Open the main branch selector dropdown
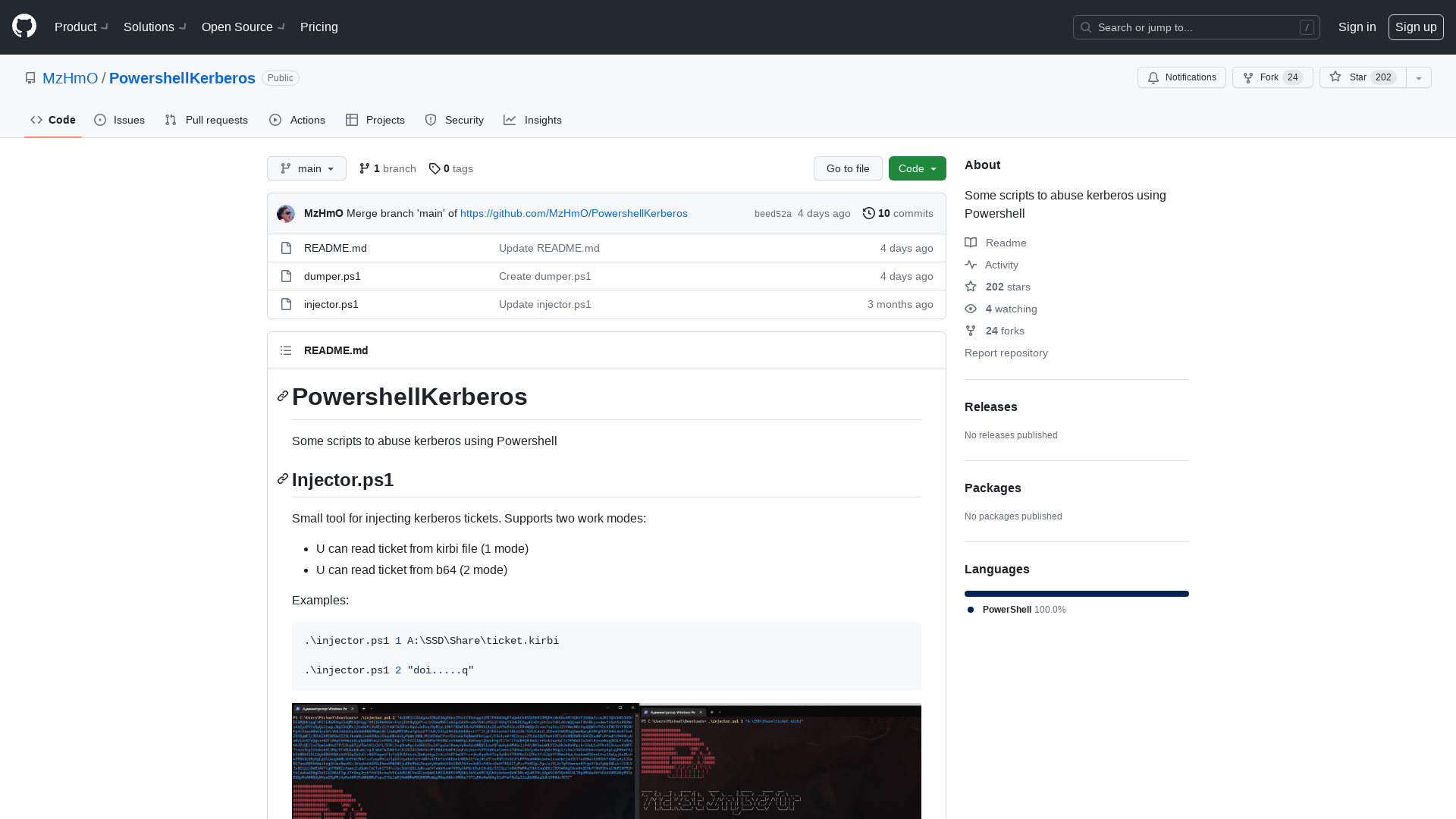Screen dimensions: 1456x819 coord(306,168)
